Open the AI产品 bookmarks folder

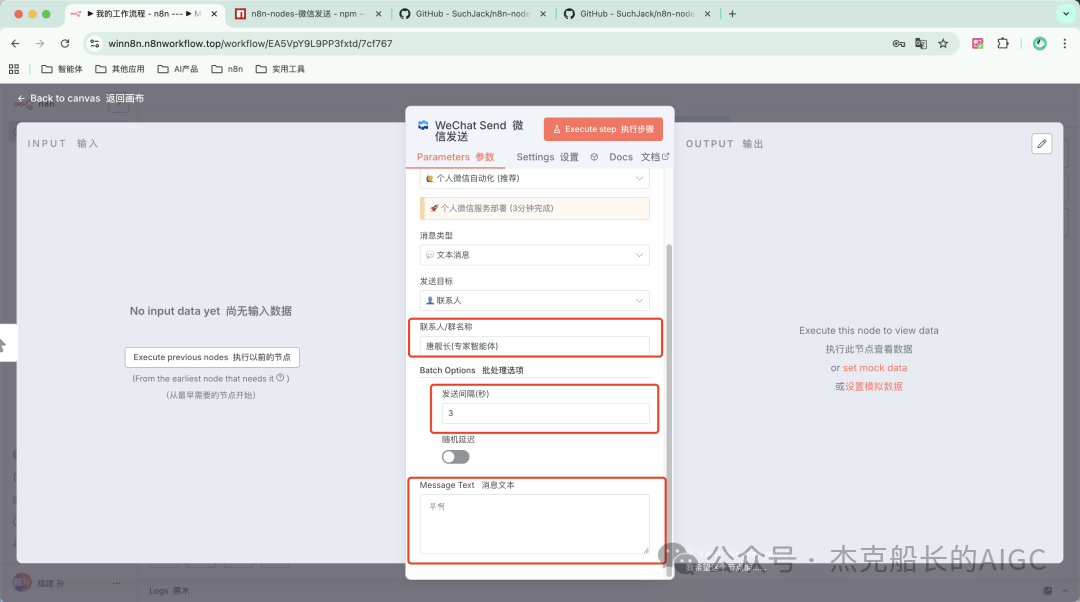click(x=178, y=69)
